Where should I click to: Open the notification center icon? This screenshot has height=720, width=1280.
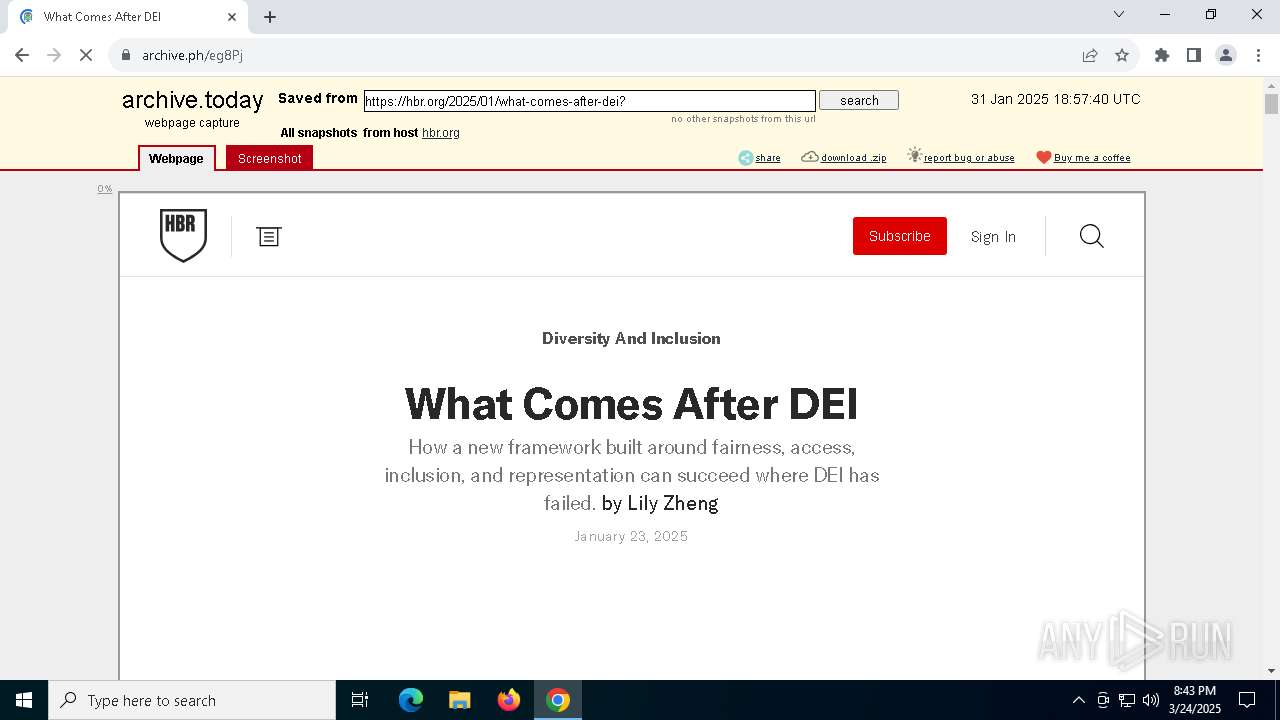(x=1247, y=700)
